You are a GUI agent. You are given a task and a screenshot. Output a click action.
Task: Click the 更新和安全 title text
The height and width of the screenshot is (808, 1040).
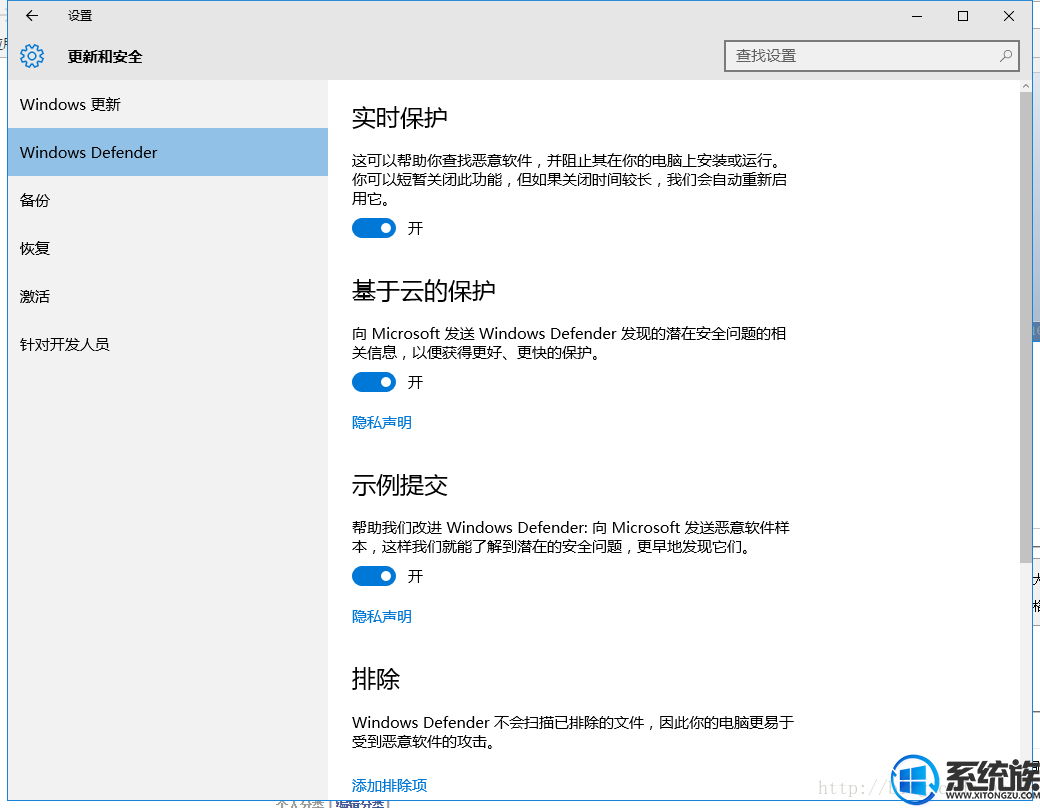coord(105,56)
